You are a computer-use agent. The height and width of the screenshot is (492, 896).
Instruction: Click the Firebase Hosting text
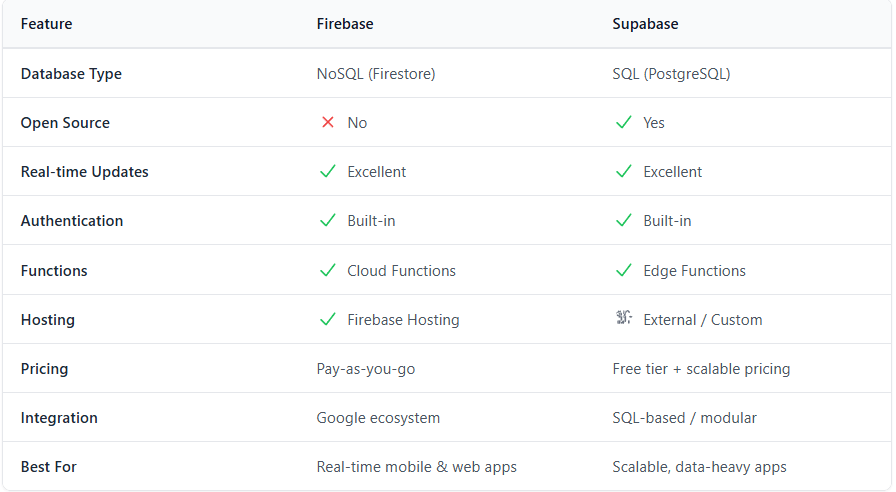pyautogui.click(x=403, y=320)
